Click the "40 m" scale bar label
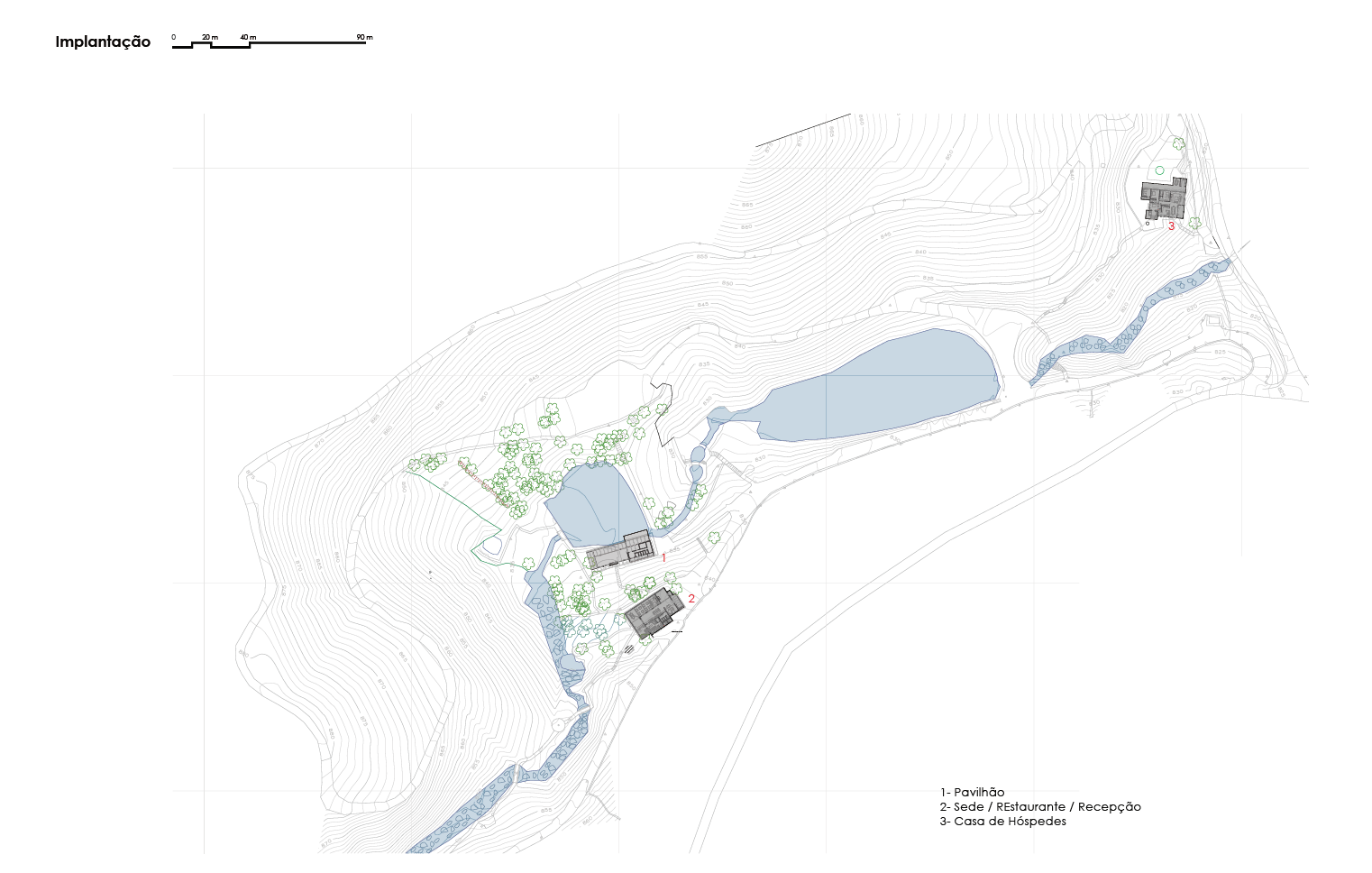 248,38
